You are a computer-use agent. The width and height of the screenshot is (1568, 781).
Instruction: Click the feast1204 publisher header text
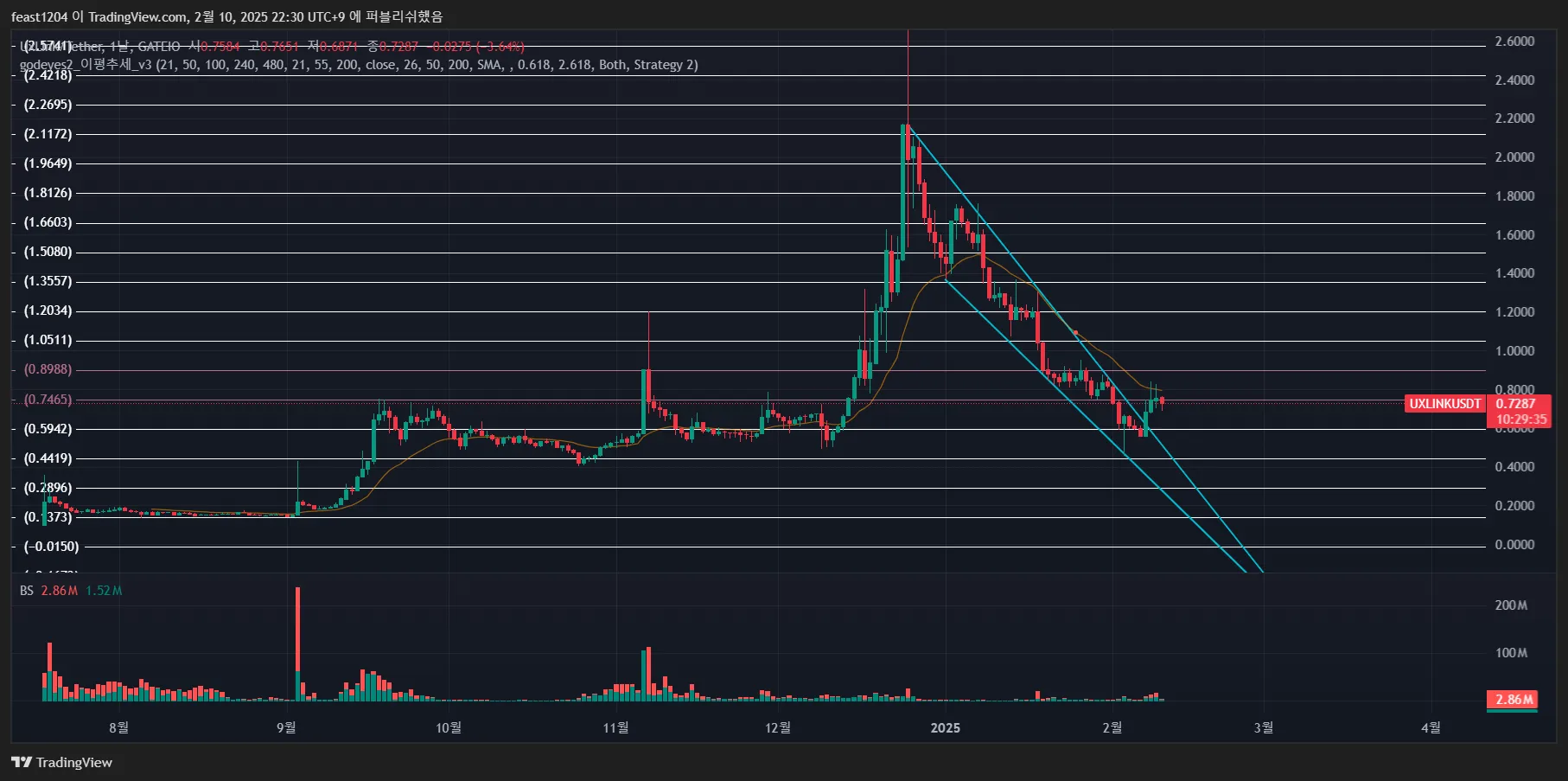226,16
